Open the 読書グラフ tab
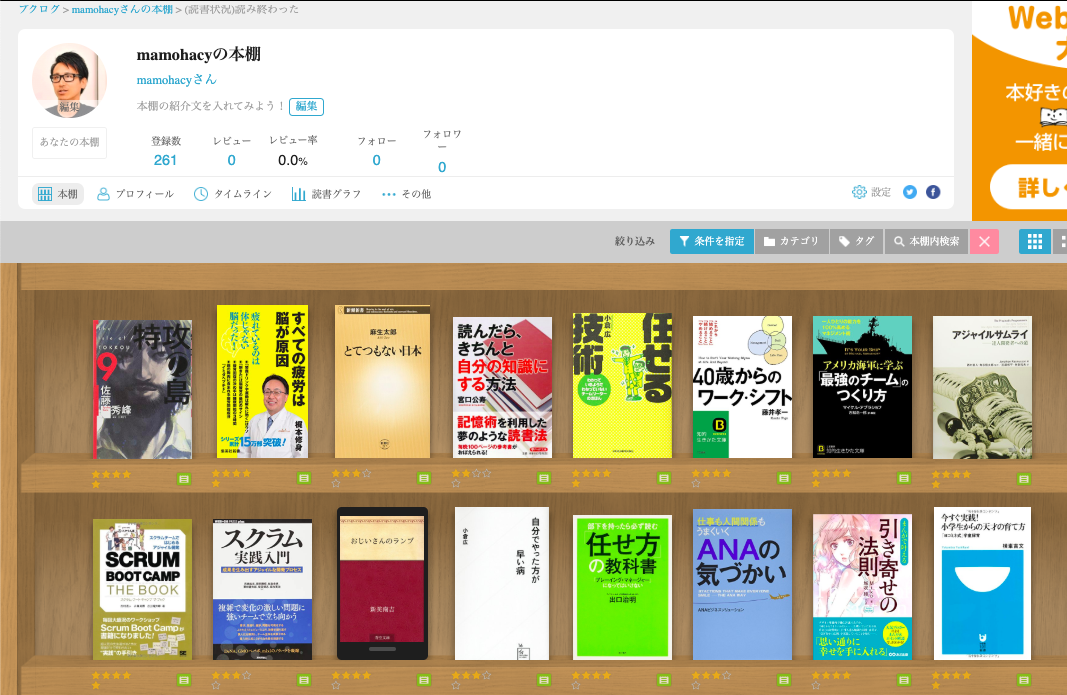The width and height of the screenshot is (1067, 695). (326, 194)
